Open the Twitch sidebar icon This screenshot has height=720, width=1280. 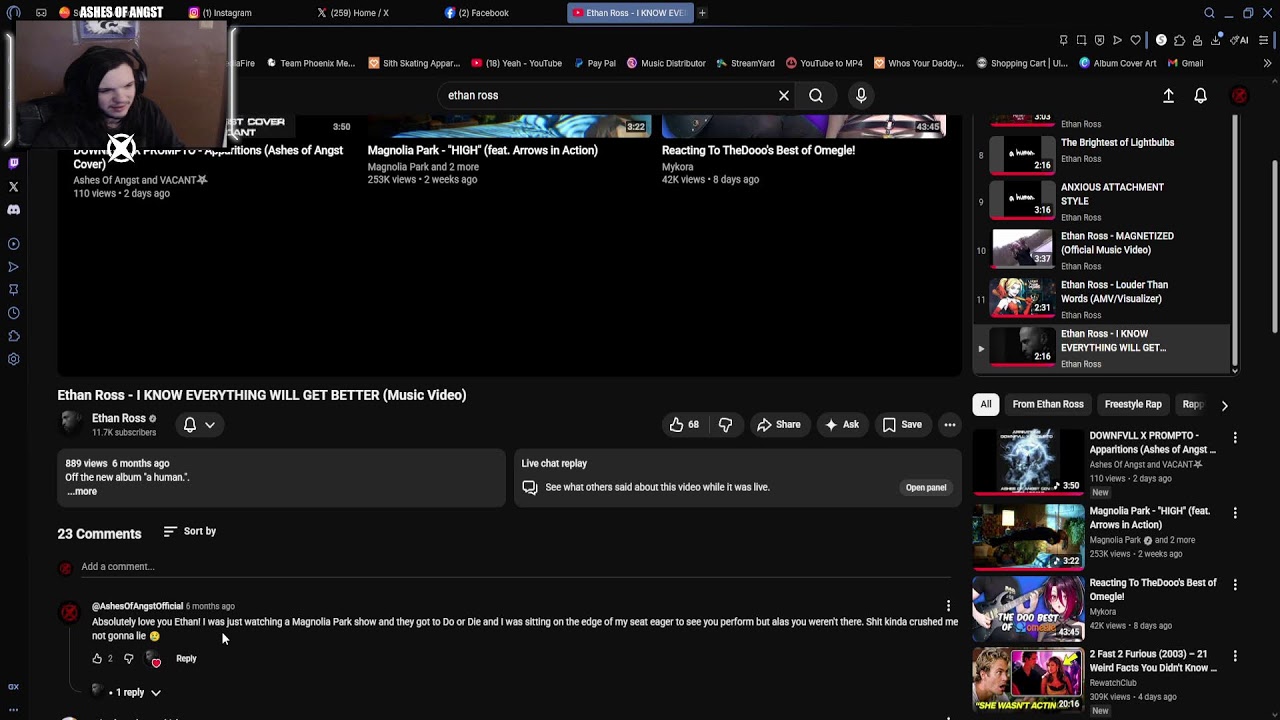coord(13,163)
